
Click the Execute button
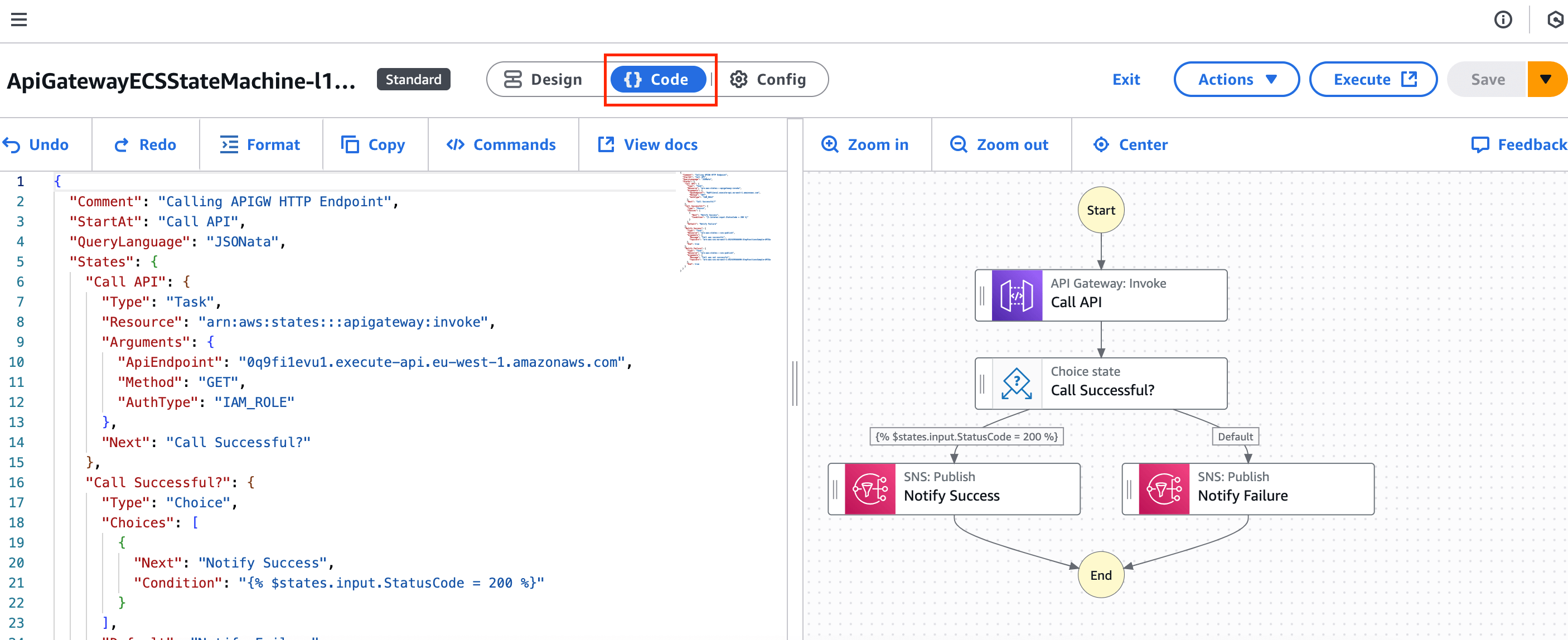click(1373, 80)
